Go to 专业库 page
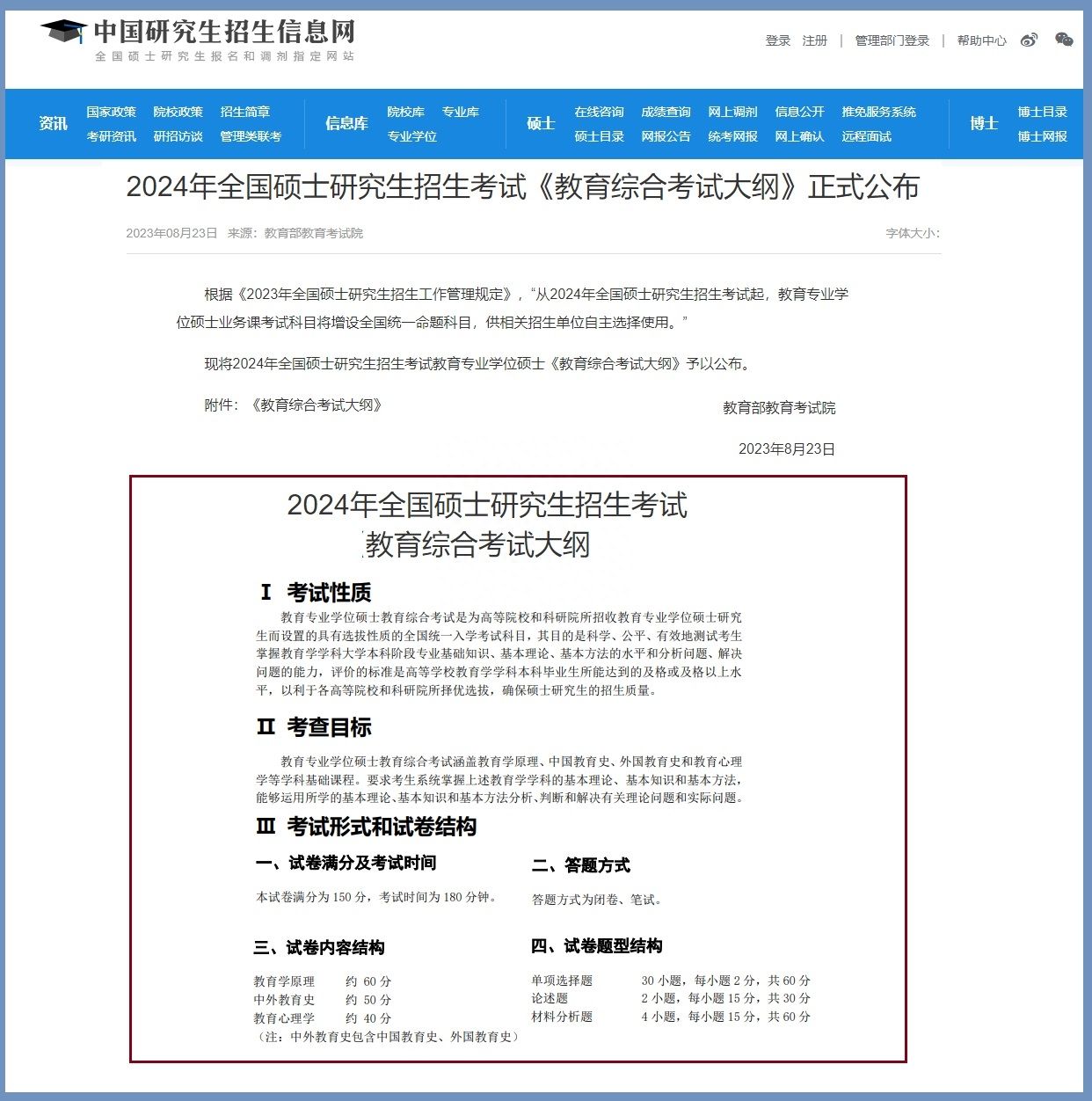1092x1101 pixels. pyautogui.click(x=461, y=112)
